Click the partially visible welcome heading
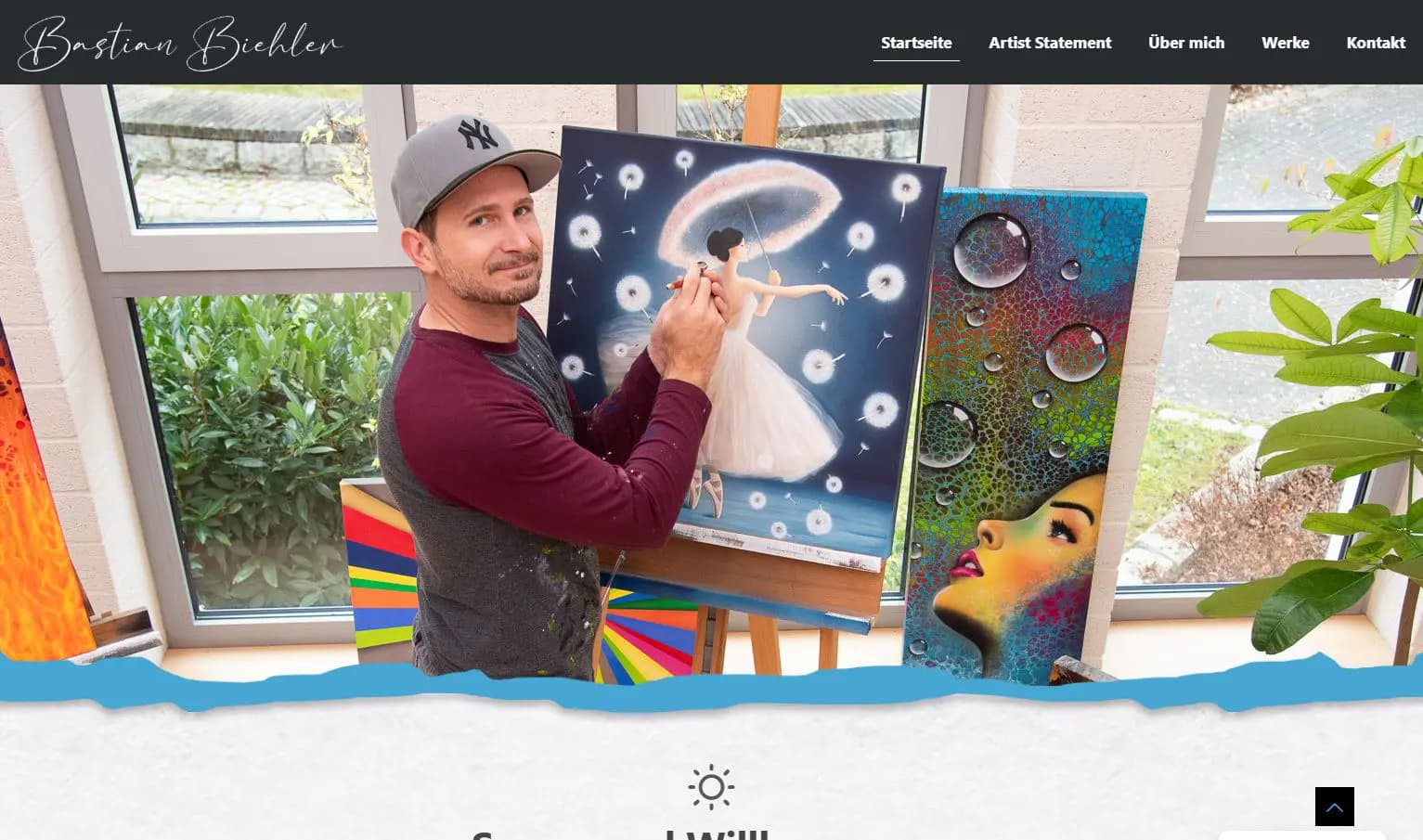 [620, 833]
